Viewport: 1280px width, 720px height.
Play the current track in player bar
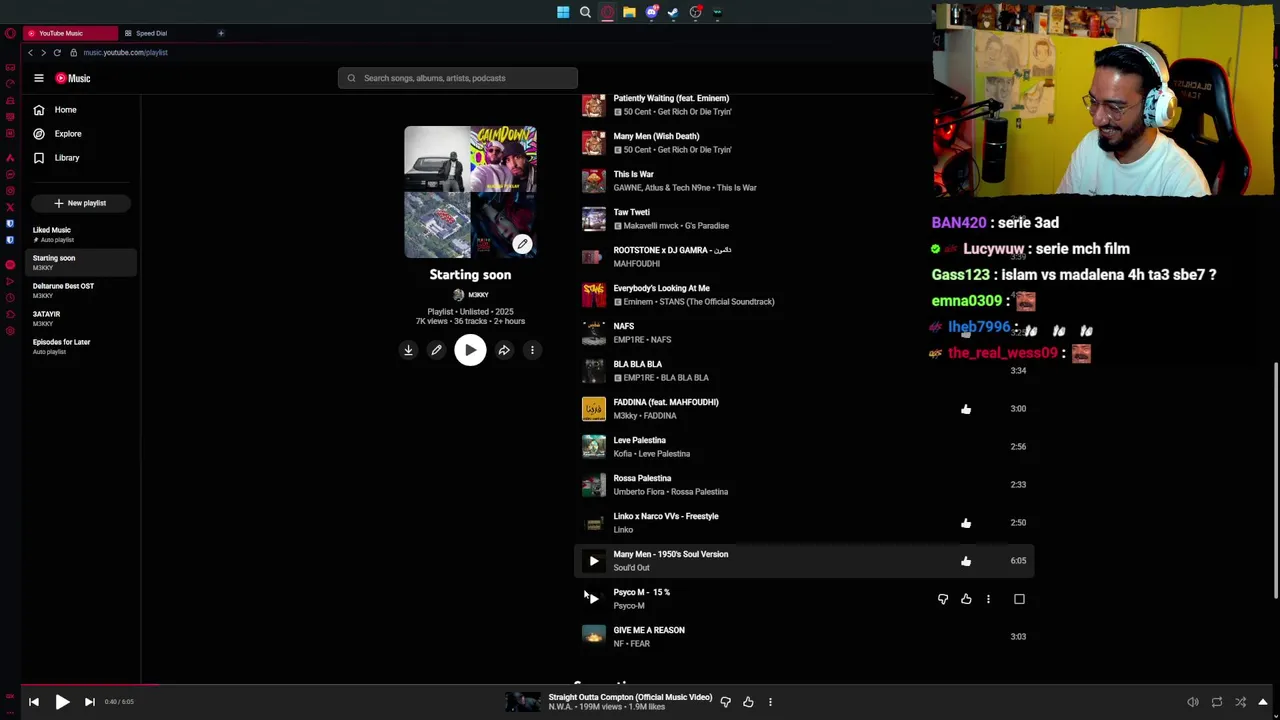pos(62,702)
